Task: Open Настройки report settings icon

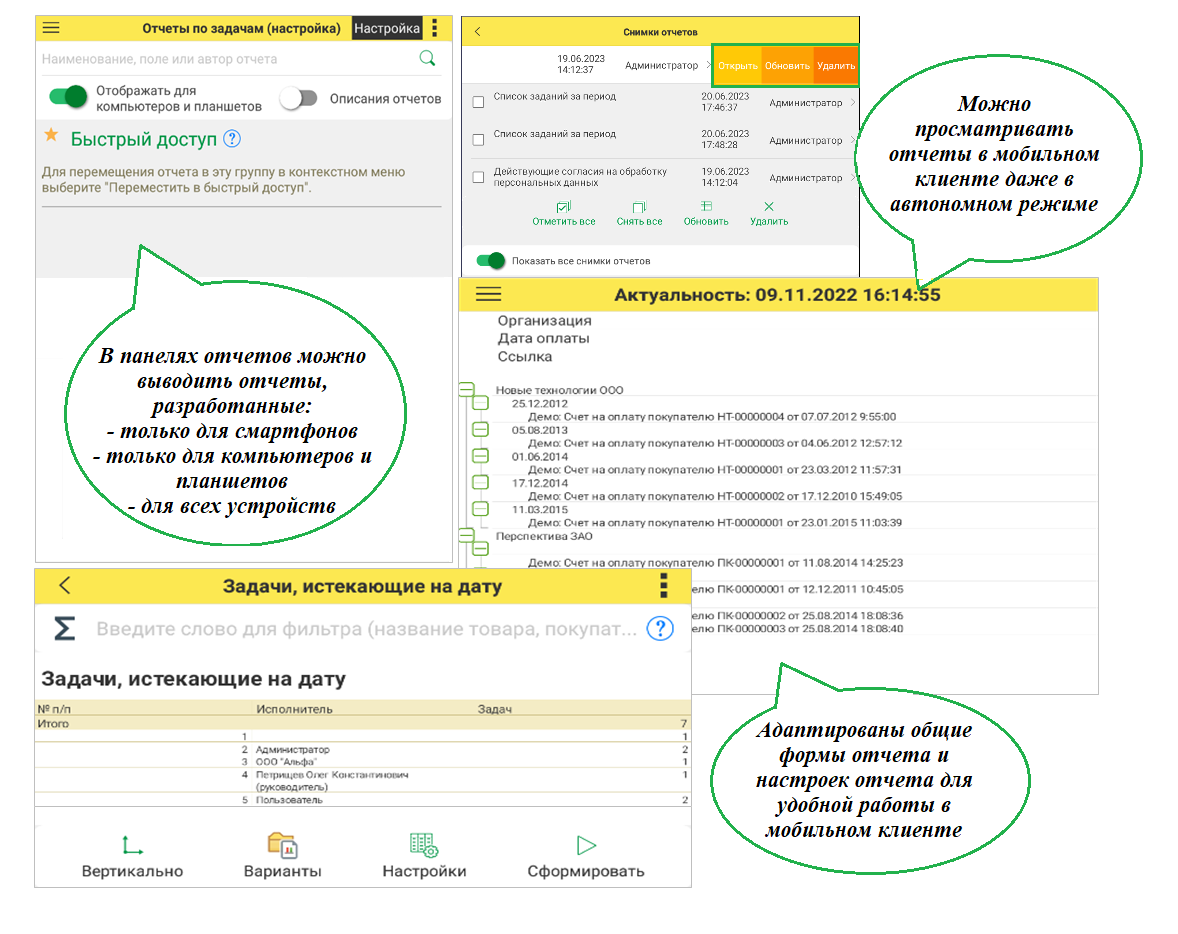Action: (x=424, y=845)
